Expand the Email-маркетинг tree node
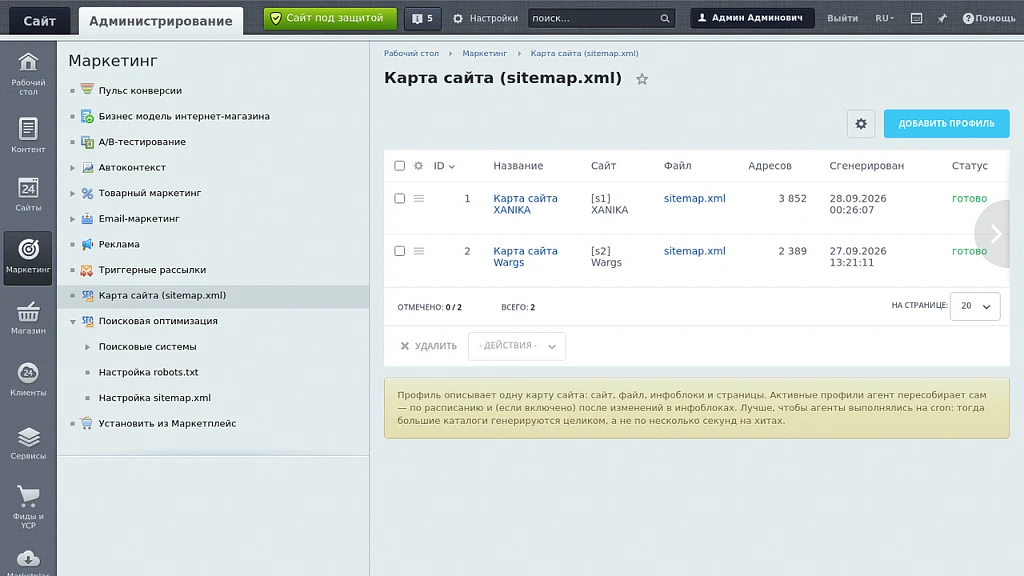Screen dimensions: 1024x576 coord(72,219)
